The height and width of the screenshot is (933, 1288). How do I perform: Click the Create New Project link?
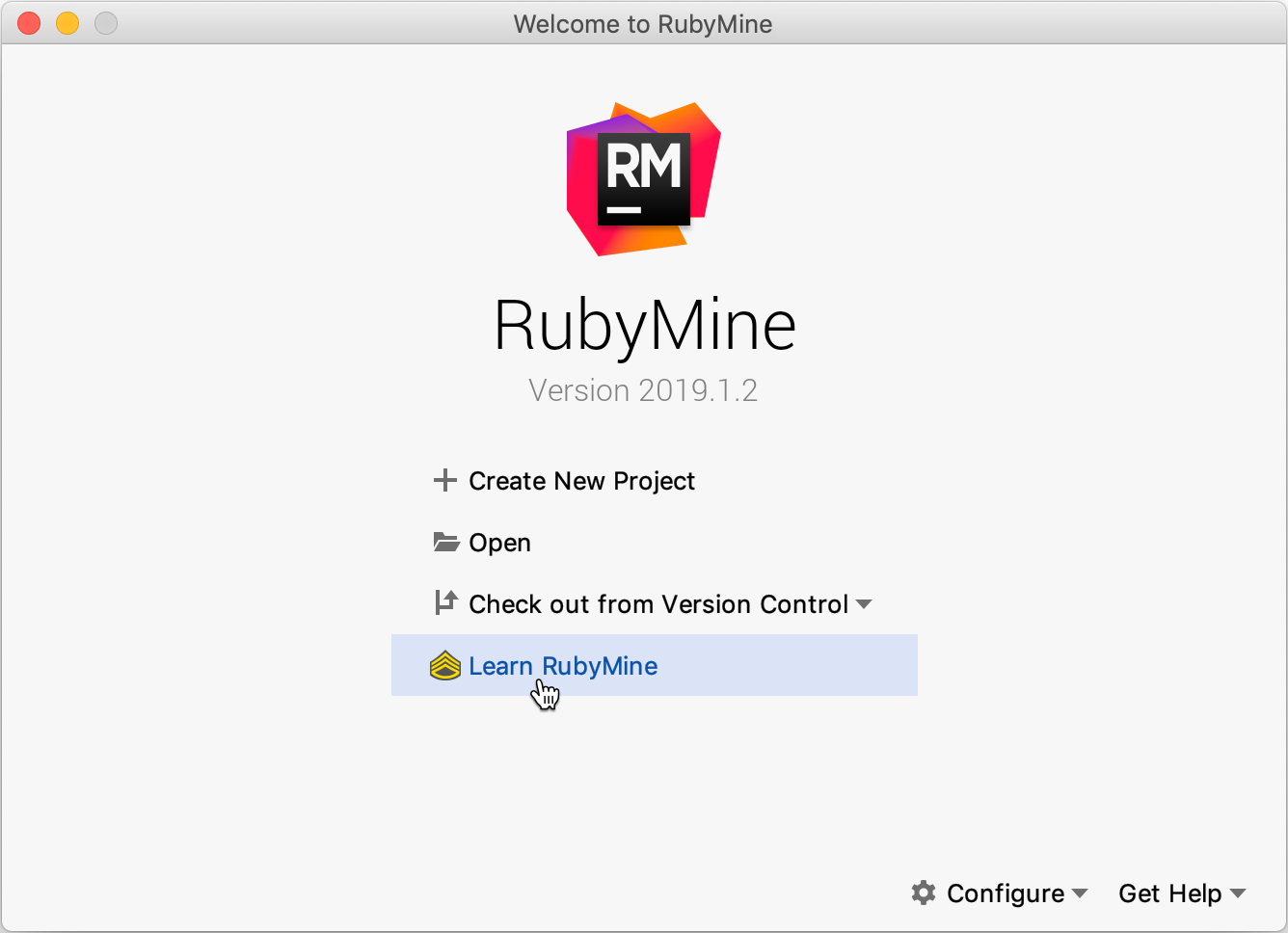click(x=580, y=480)
